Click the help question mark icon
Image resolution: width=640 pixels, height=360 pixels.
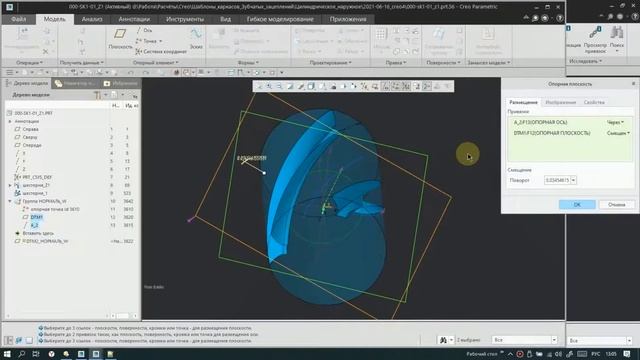click(x=560, y=18)
